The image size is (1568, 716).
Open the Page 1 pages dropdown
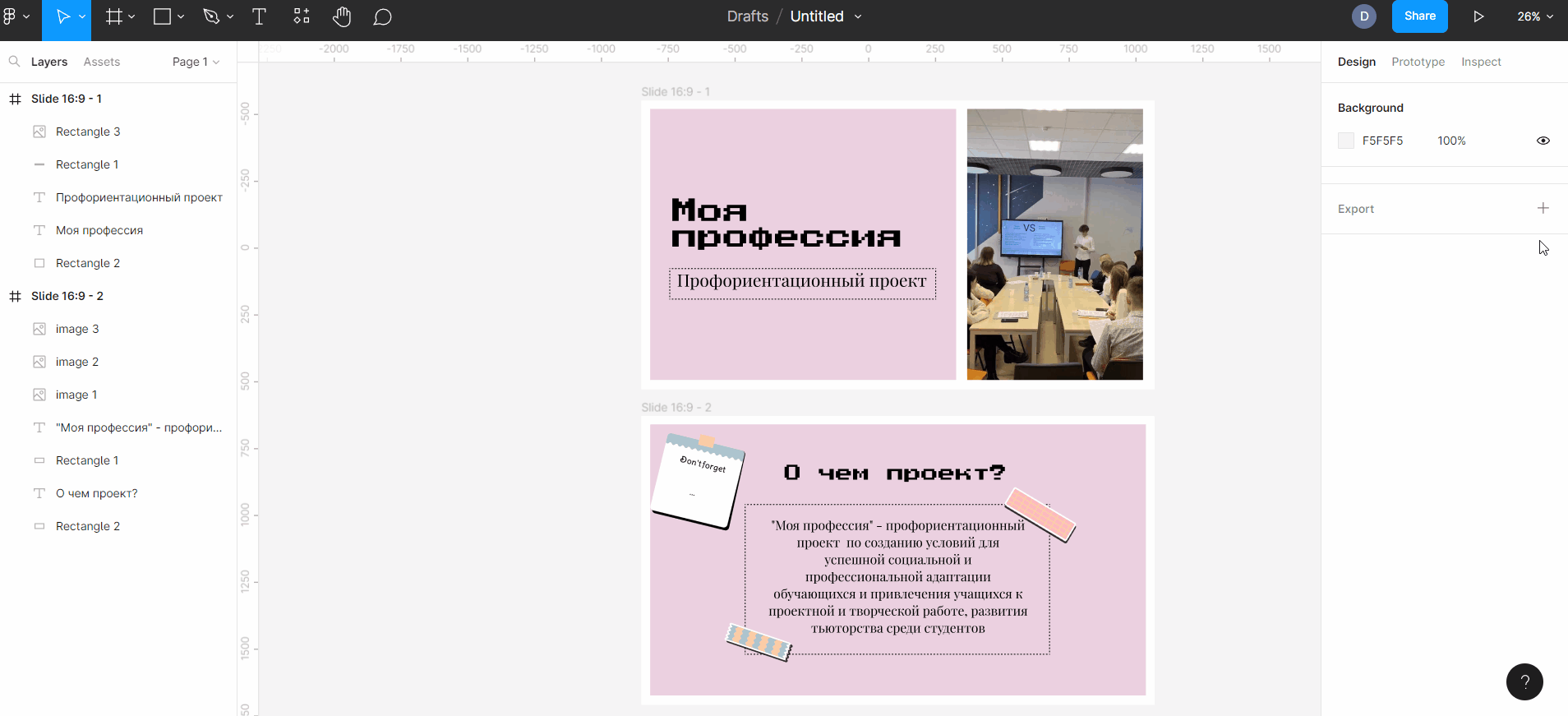click(x=196, y=62)
